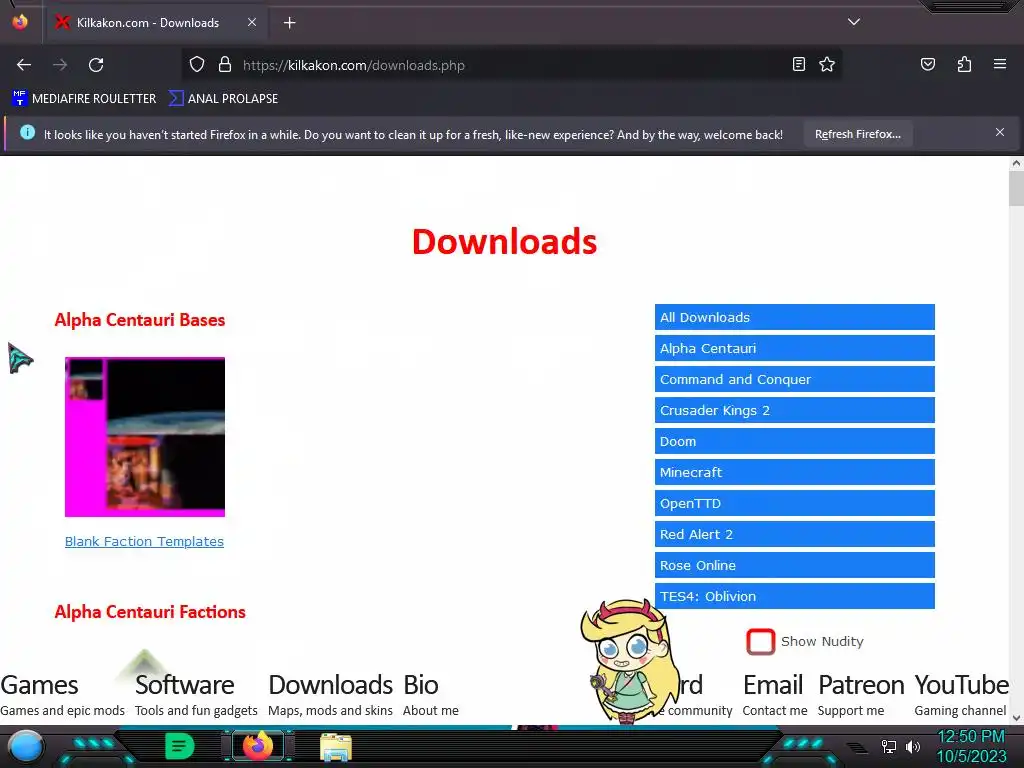Go to the Downloads footer link
The image size is (1024, 768).
click(x=330, y=695)
